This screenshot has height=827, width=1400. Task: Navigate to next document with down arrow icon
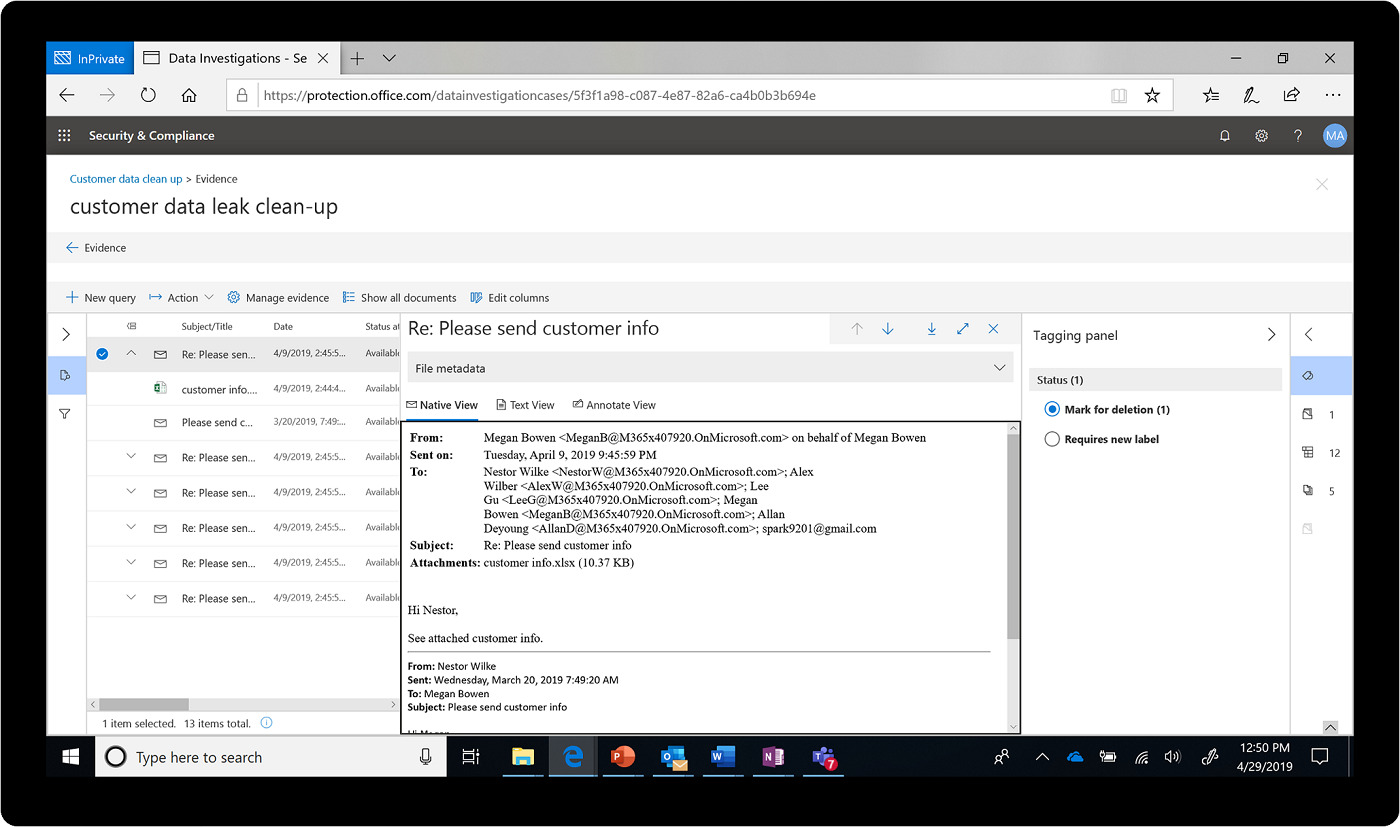(888, 328)
